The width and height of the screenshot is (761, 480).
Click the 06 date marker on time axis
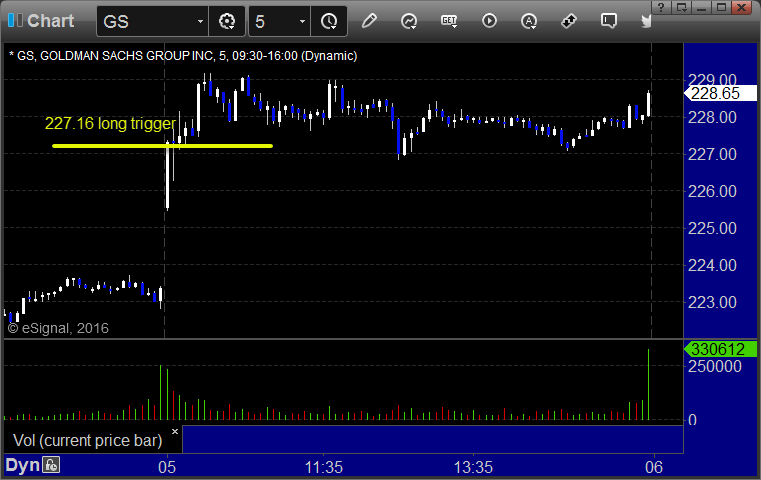pyautogui.click(x=654, y=467)
